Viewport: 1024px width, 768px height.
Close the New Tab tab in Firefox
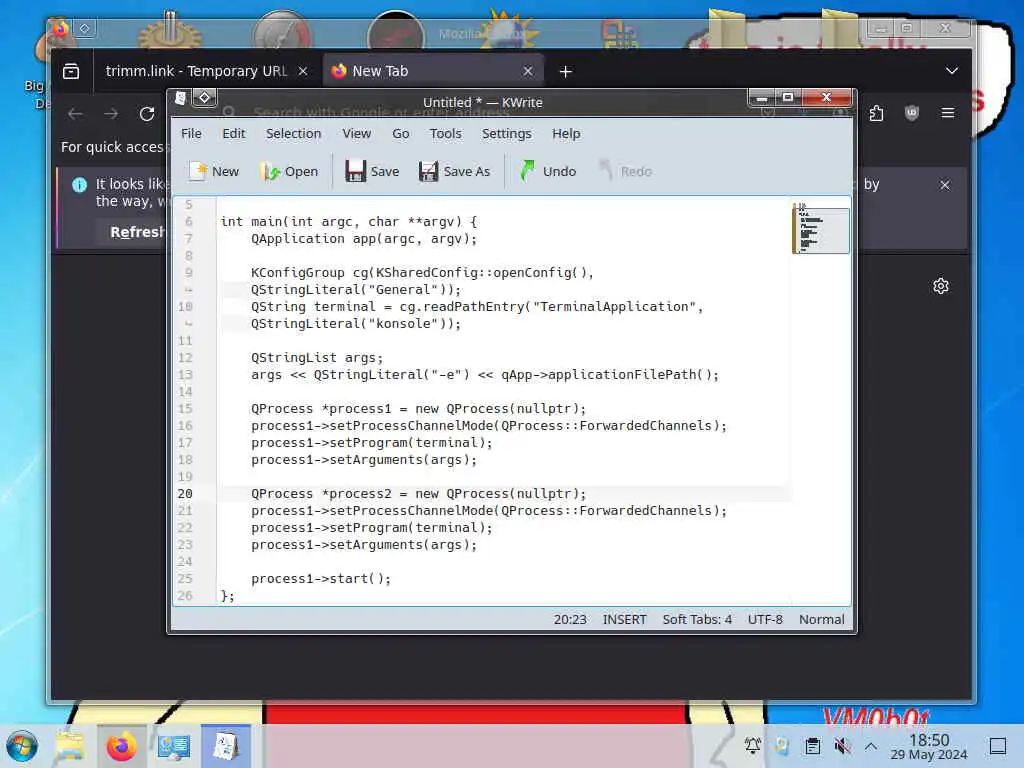coord(528,71)
